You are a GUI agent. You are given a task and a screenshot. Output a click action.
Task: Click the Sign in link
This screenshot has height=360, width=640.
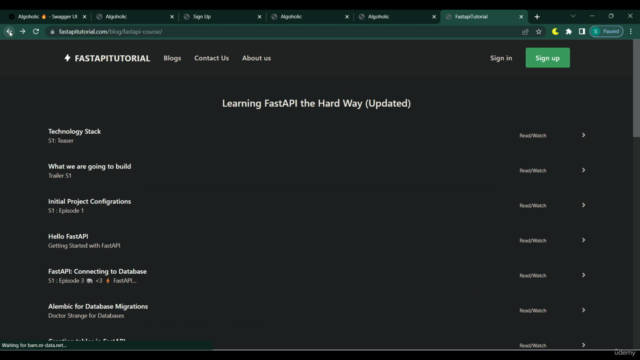point(501,58)
